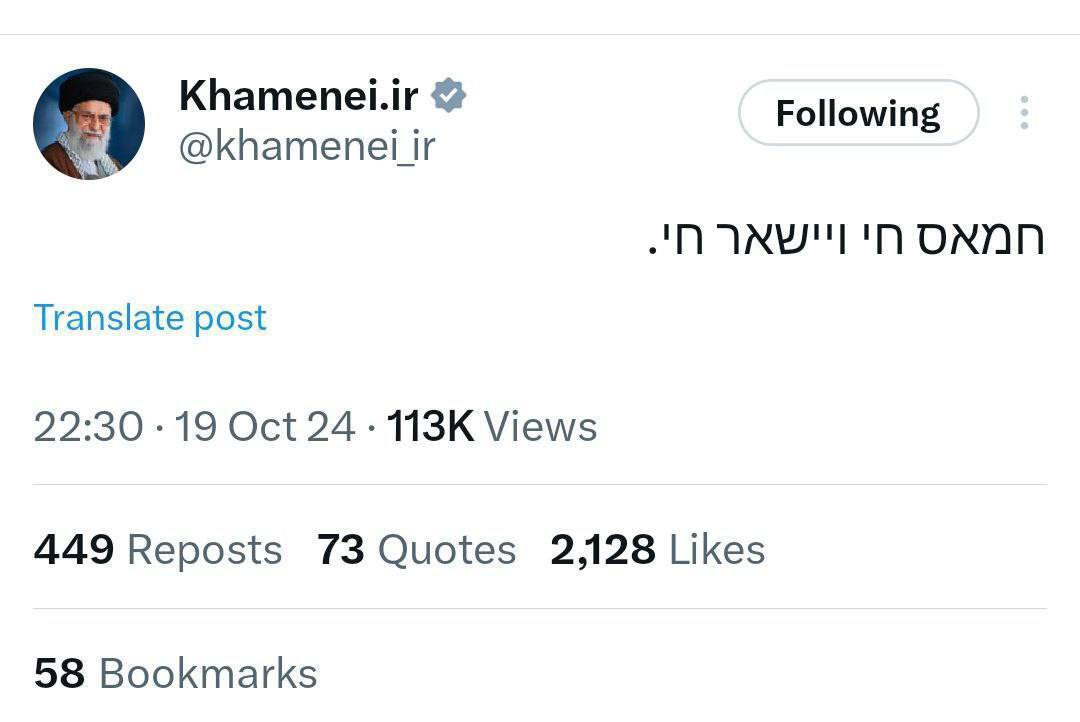The width and height of the screenshot is (1080, 722).
Task: Click the Views label
Action: 541,427
